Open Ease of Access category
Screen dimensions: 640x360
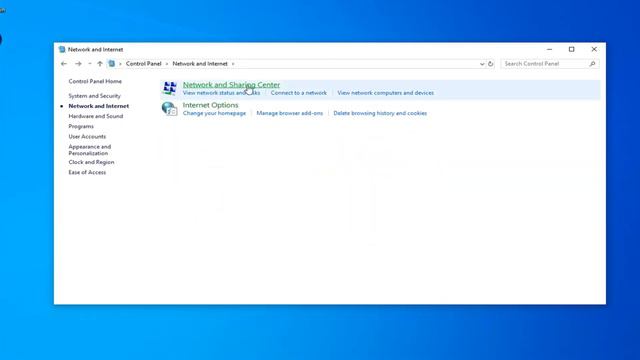pyautogui.click(x=87, y=172)
